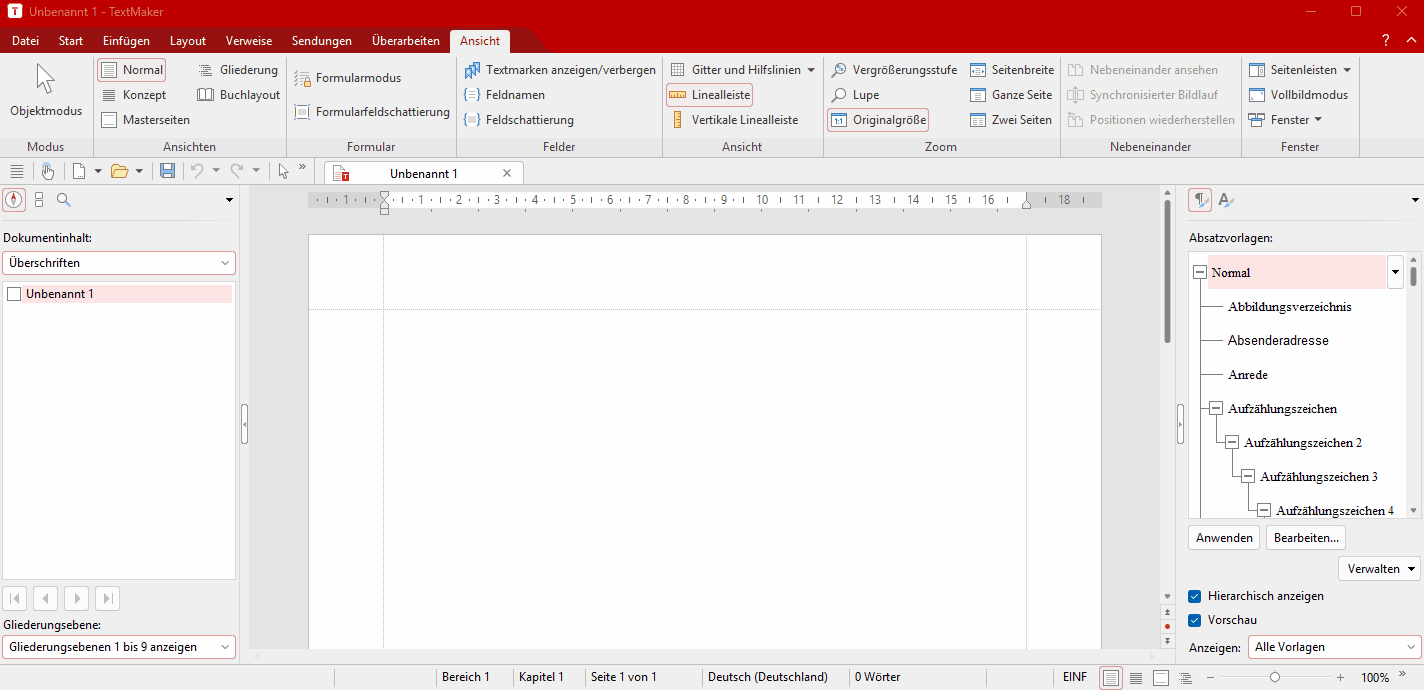Uncheck Hierarchisch anzeigen checkbox
Viewport: 1424px width, 690px height.
1195,596
